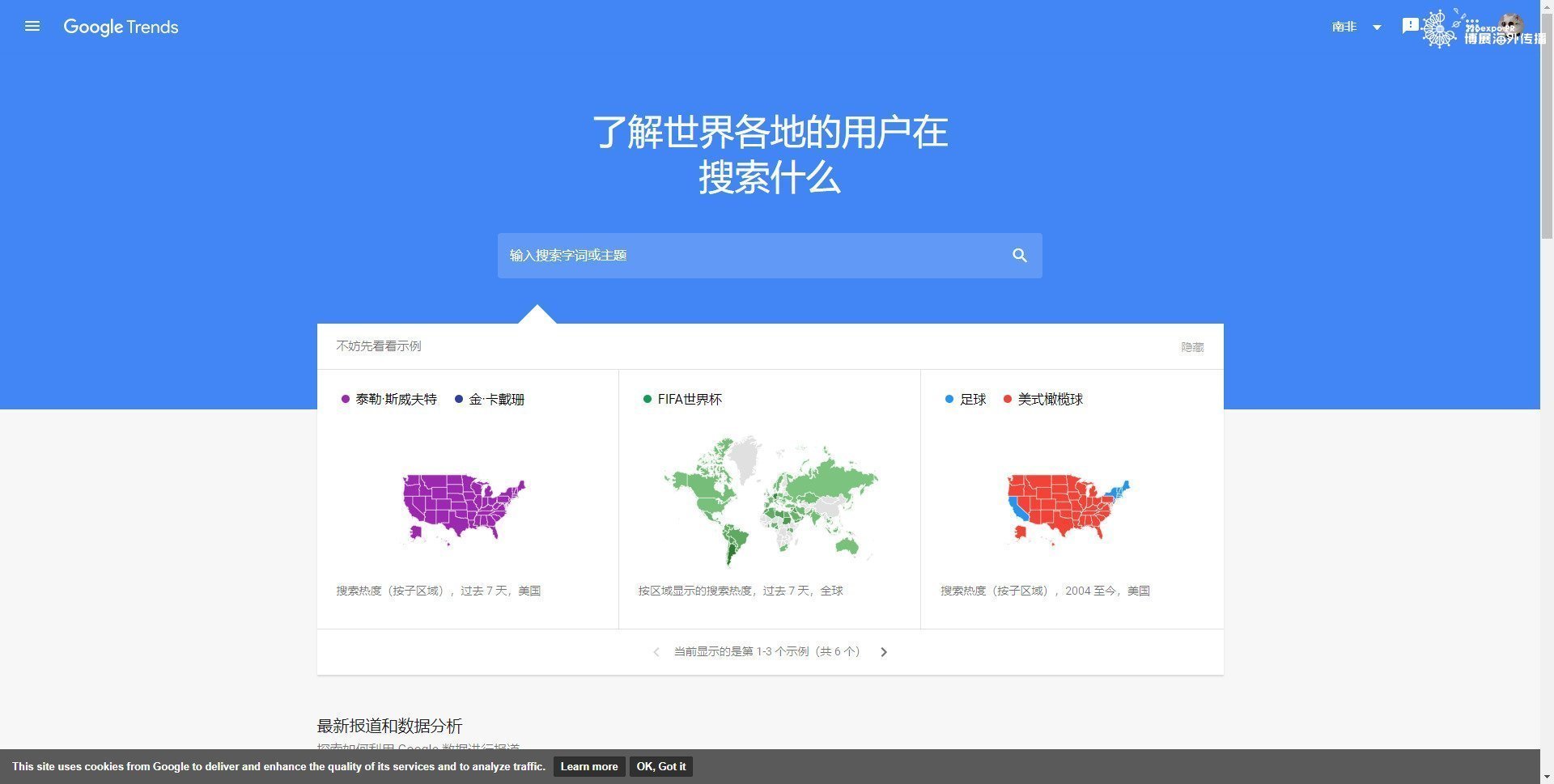Click caption 按区域显示的搜索热度，过去 7 天，全球
Image resolution: width=1554 pixels, height=784 pixels.
pyautogui.click(x=741, y=591)
